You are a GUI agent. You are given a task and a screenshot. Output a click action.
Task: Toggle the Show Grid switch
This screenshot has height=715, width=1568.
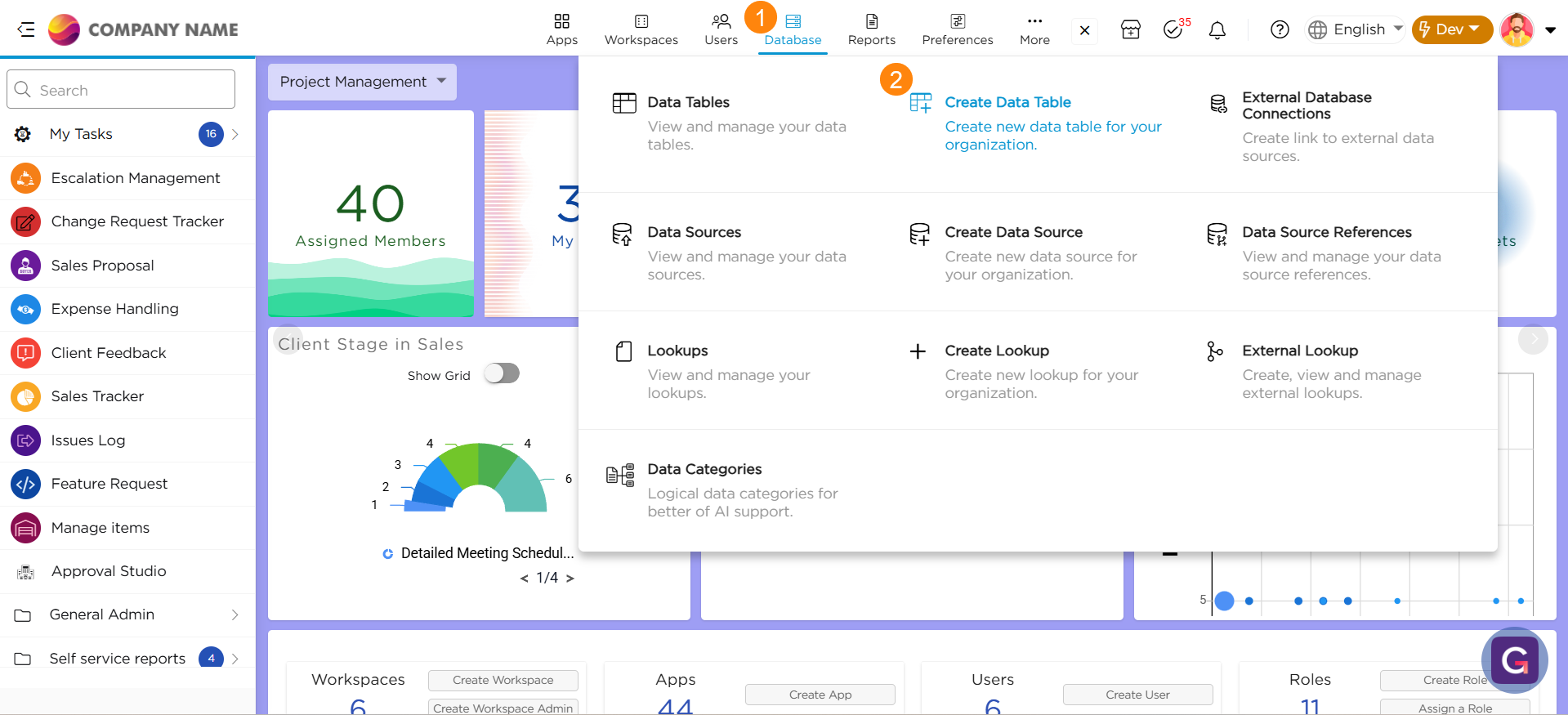502,374
